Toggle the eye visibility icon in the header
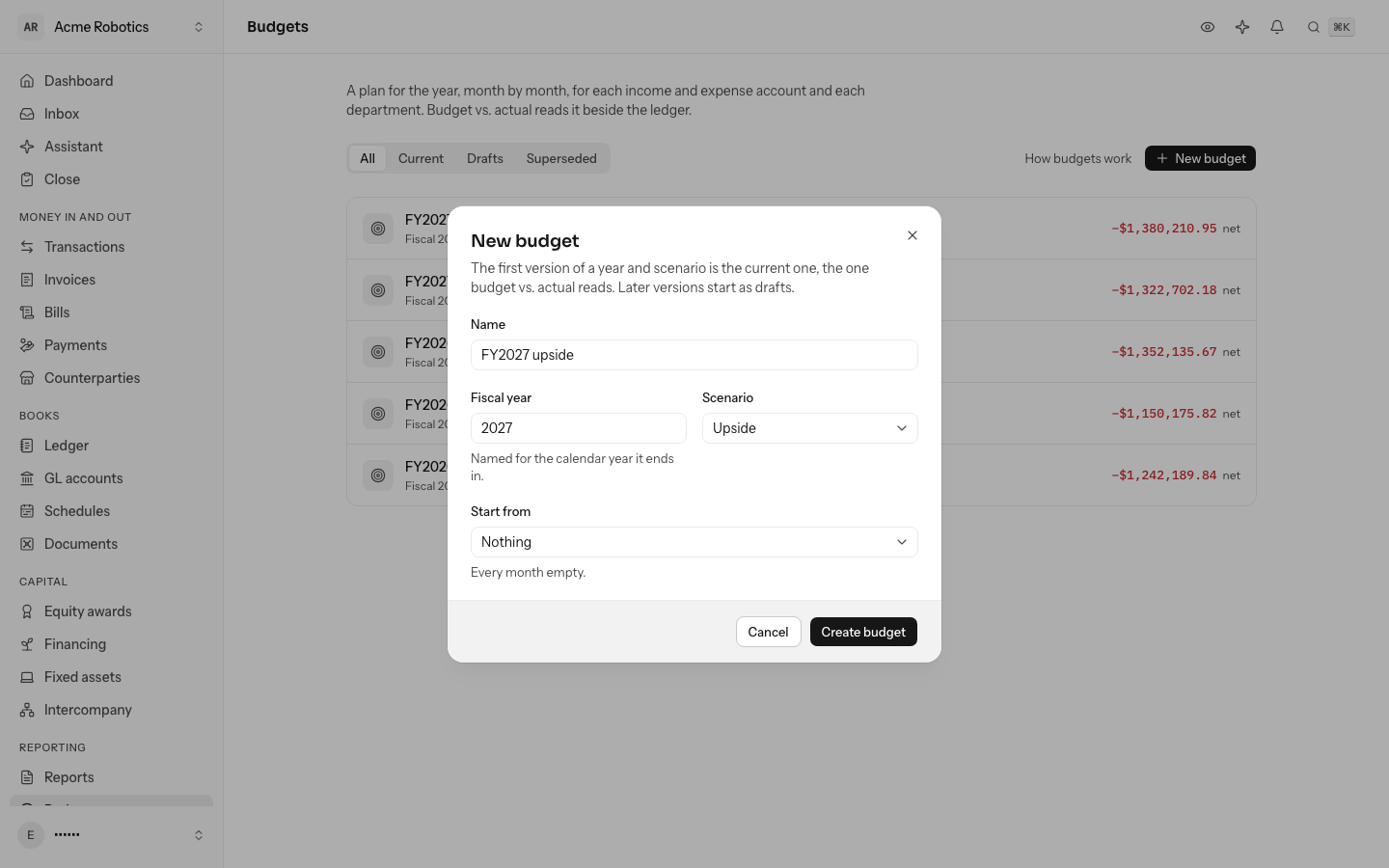 tap(1208, 27)
